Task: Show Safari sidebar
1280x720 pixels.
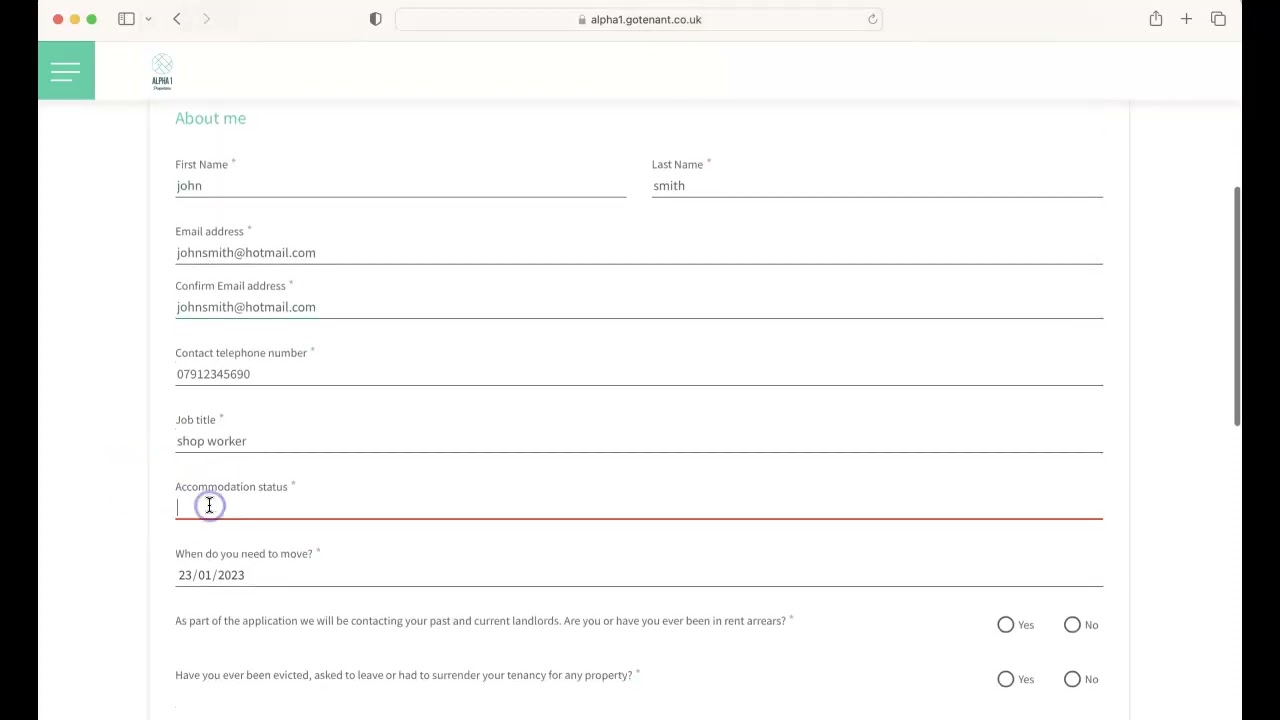Action: pyautogui.click(x=126, y=19)
